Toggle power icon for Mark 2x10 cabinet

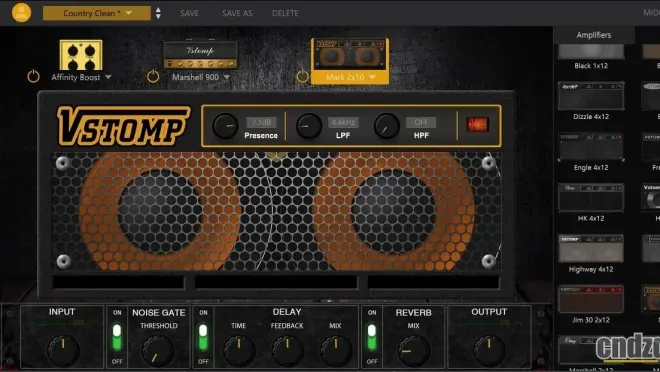[302, 76]
